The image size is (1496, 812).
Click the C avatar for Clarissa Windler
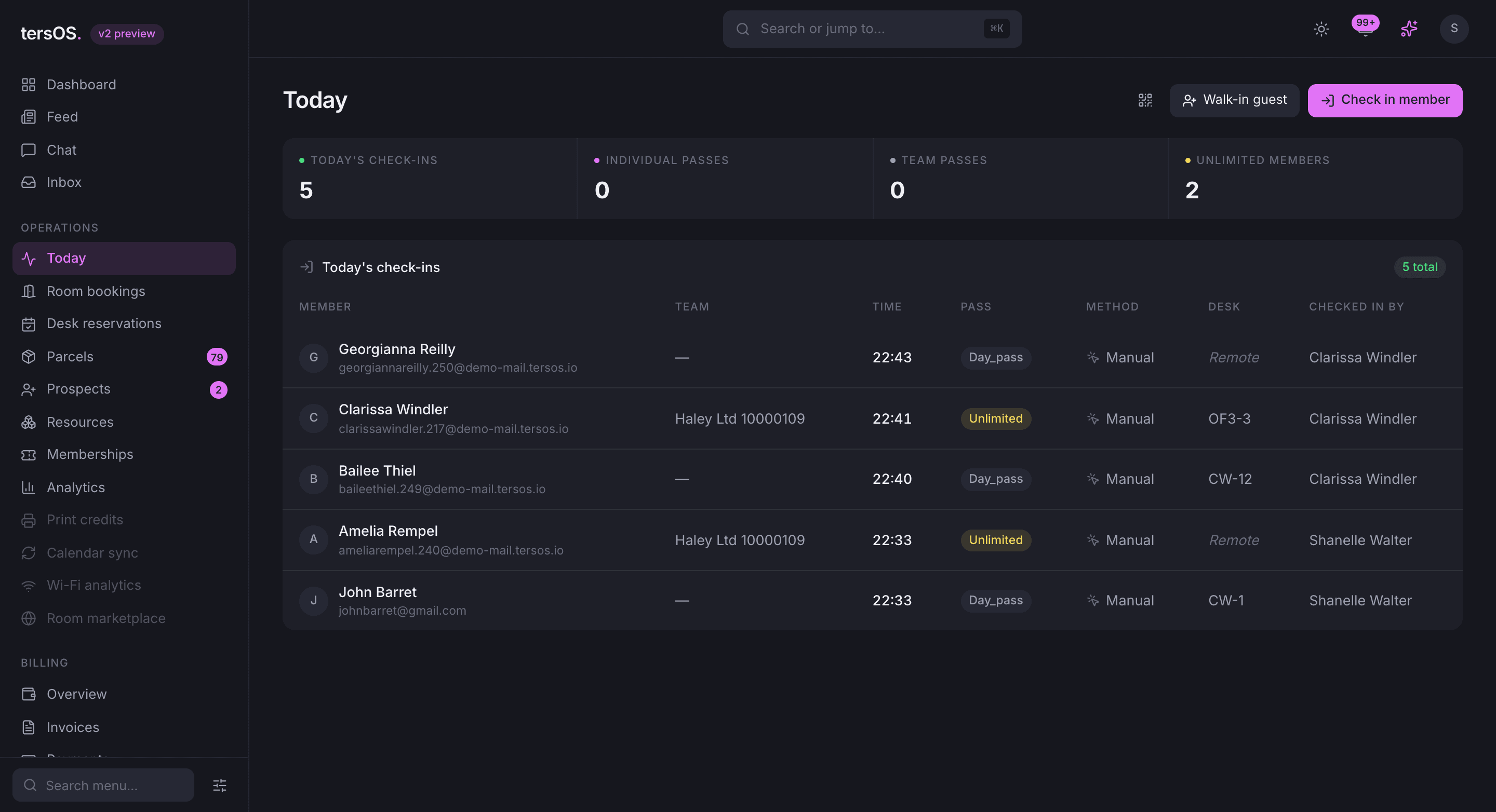(x=314, y=418)
